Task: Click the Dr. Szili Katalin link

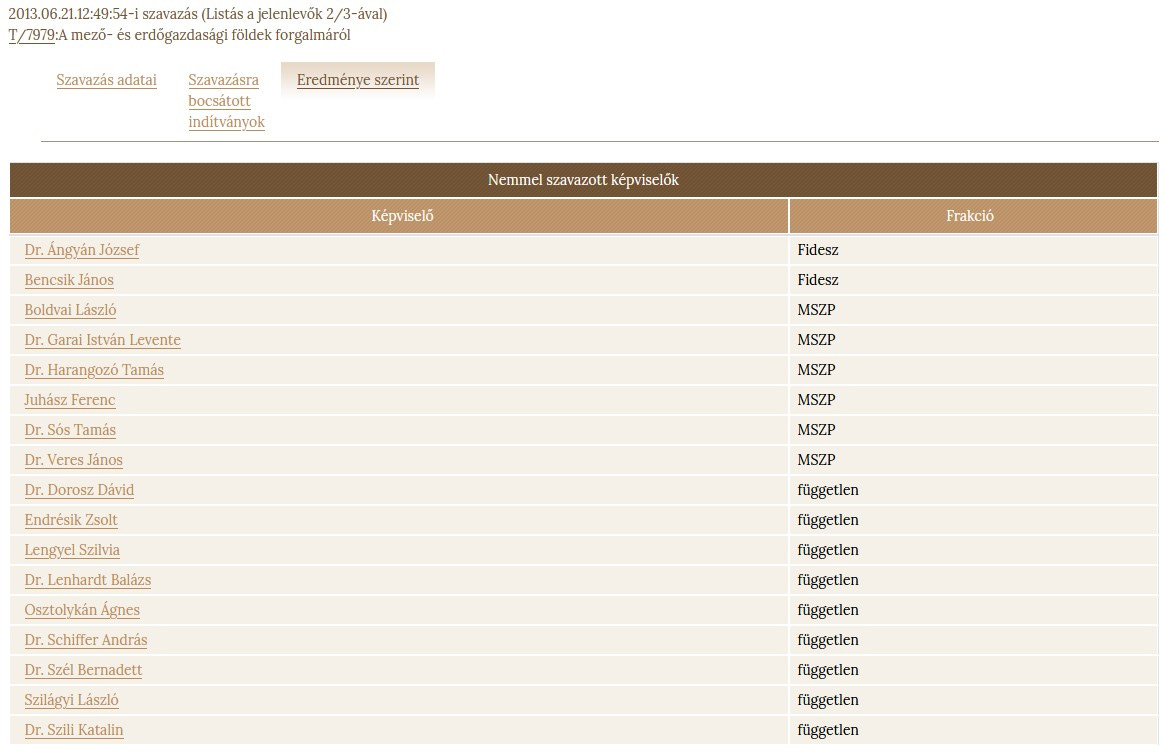Action: 74,730
